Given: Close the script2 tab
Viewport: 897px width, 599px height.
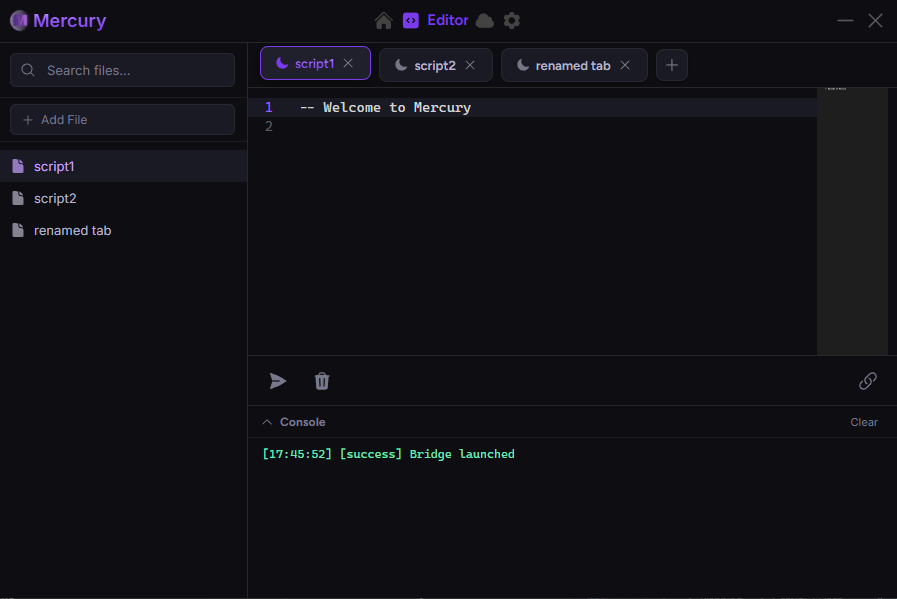Looking at the screenshot, I should (470, 65).
